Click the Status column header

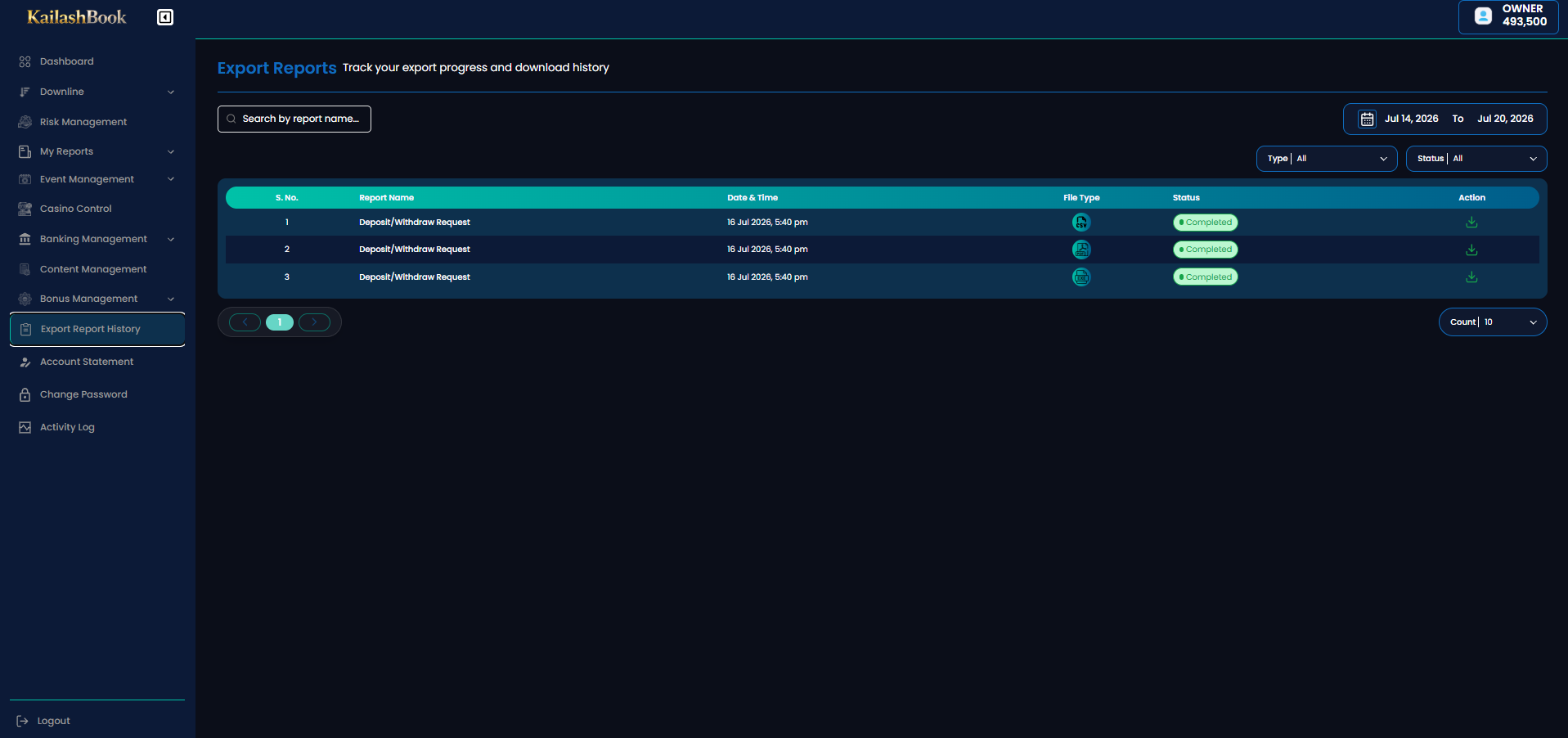[x=1186, y=198]
